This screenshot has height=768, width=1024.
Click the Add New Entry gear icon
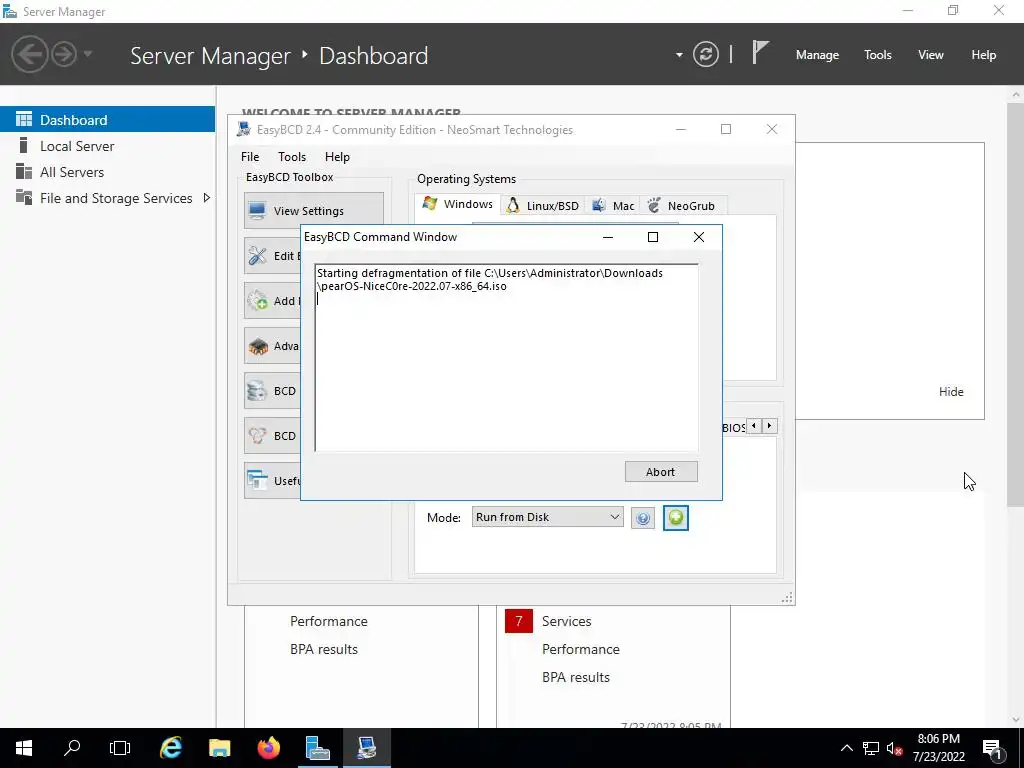point(257,300)
